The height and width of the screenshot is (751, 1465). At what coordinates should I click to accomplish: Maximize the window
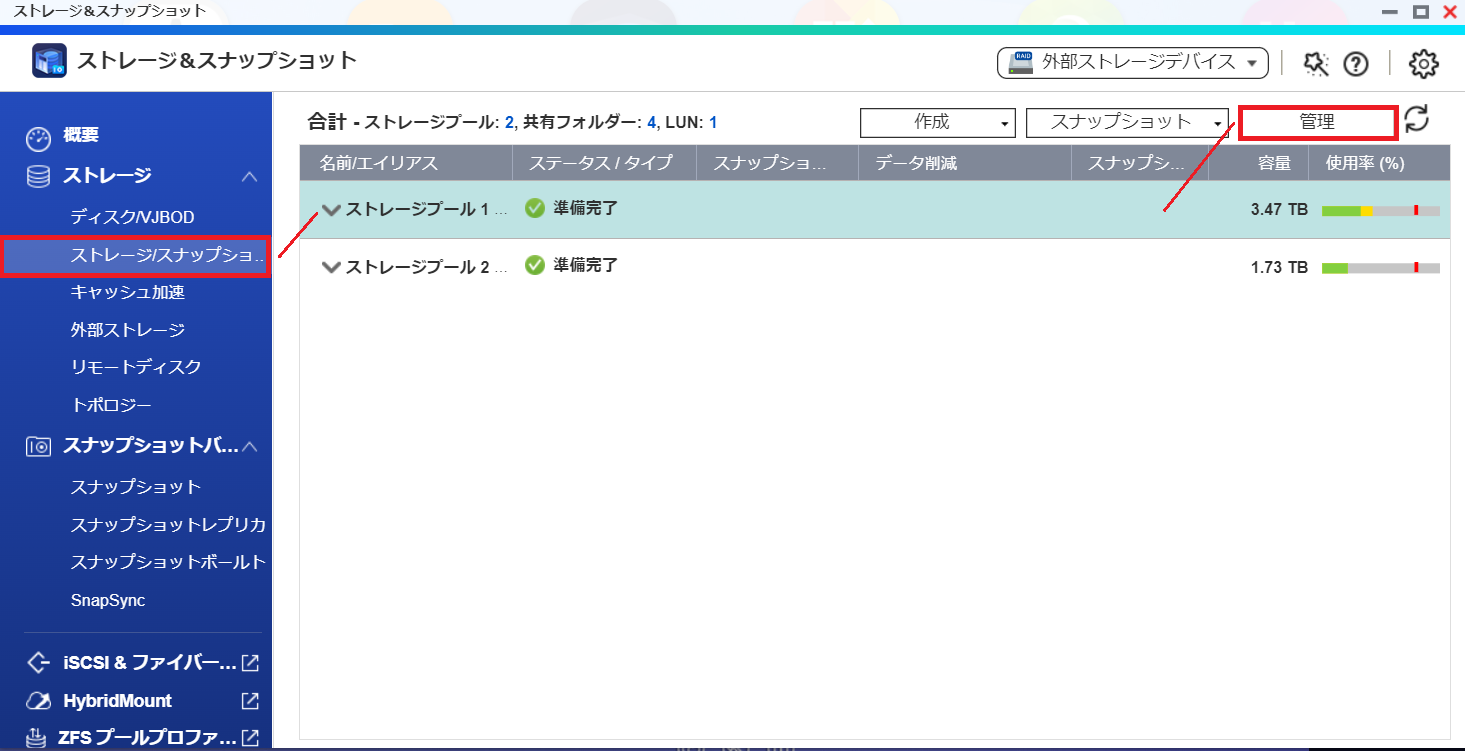[x=1420, y=12]
